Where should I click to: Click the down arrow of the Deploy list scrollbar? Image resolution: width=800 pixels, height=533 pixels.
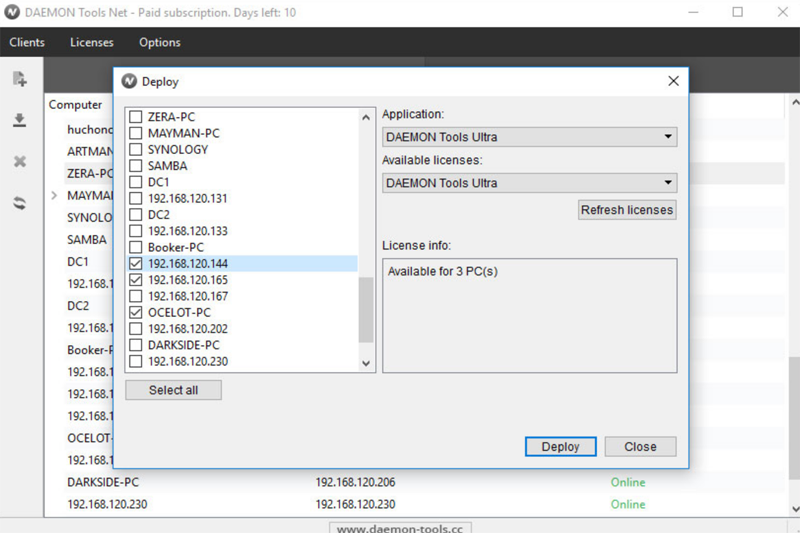coord(366,363)
